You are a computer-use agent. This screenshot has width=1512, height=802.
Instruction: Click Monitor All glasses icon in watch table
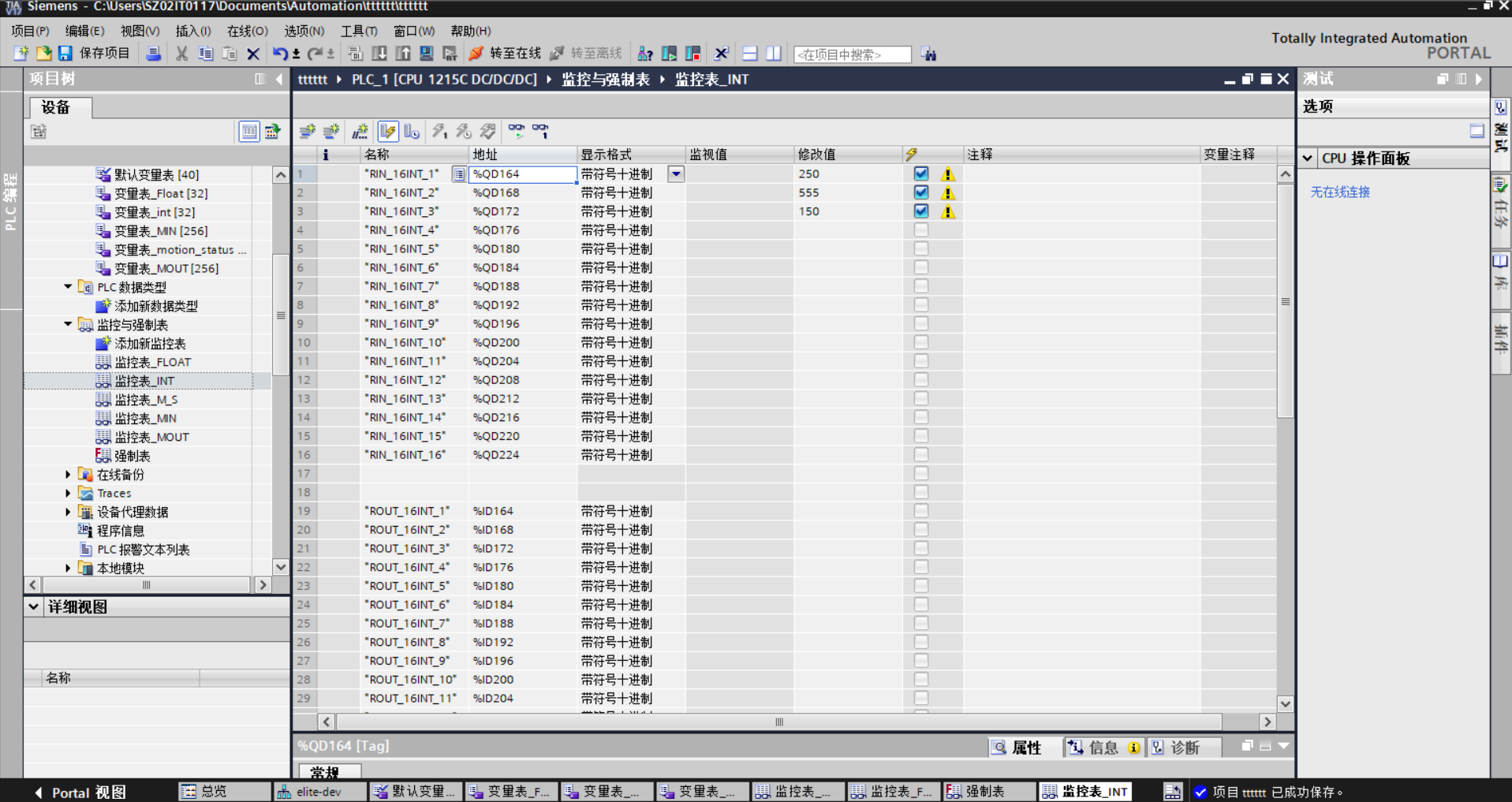tap(516, 131)
